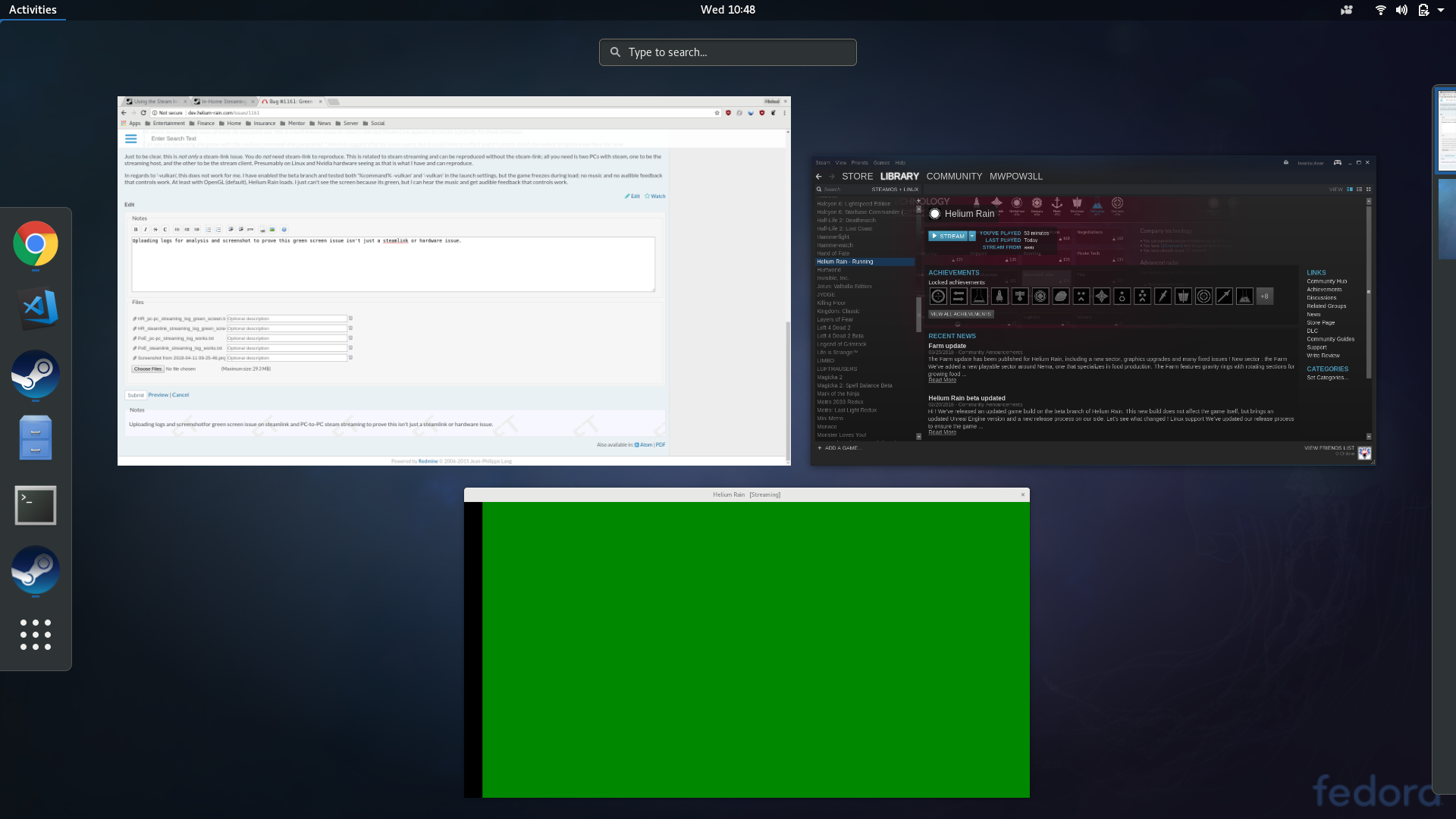This screenshot has height=819, width=1456.
Task: Switch Steam library to list view icon
Action: click(1359, 190)
